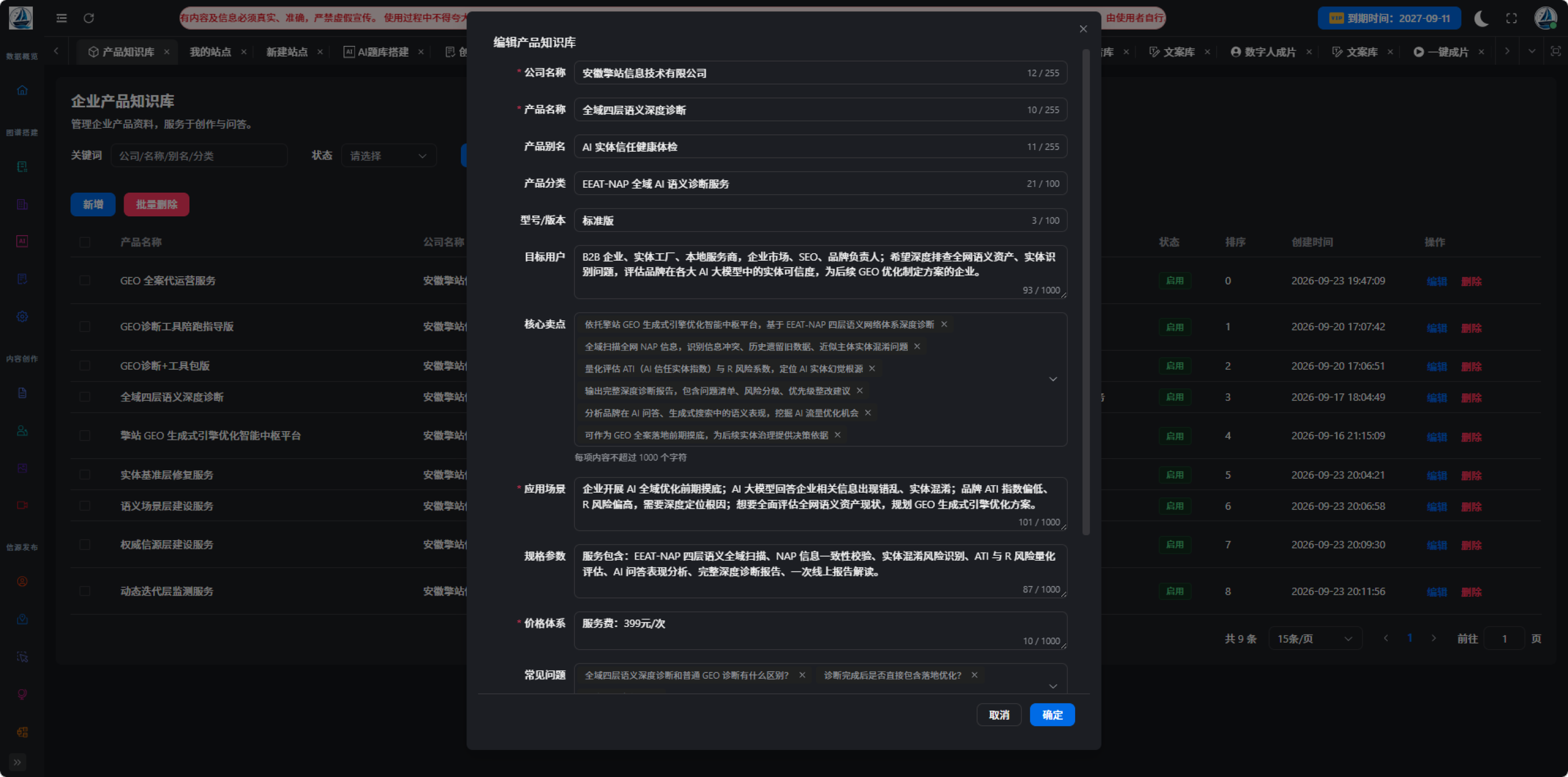
Task: Open the 状态 请选择 dropdown
Action: (388, 156)
